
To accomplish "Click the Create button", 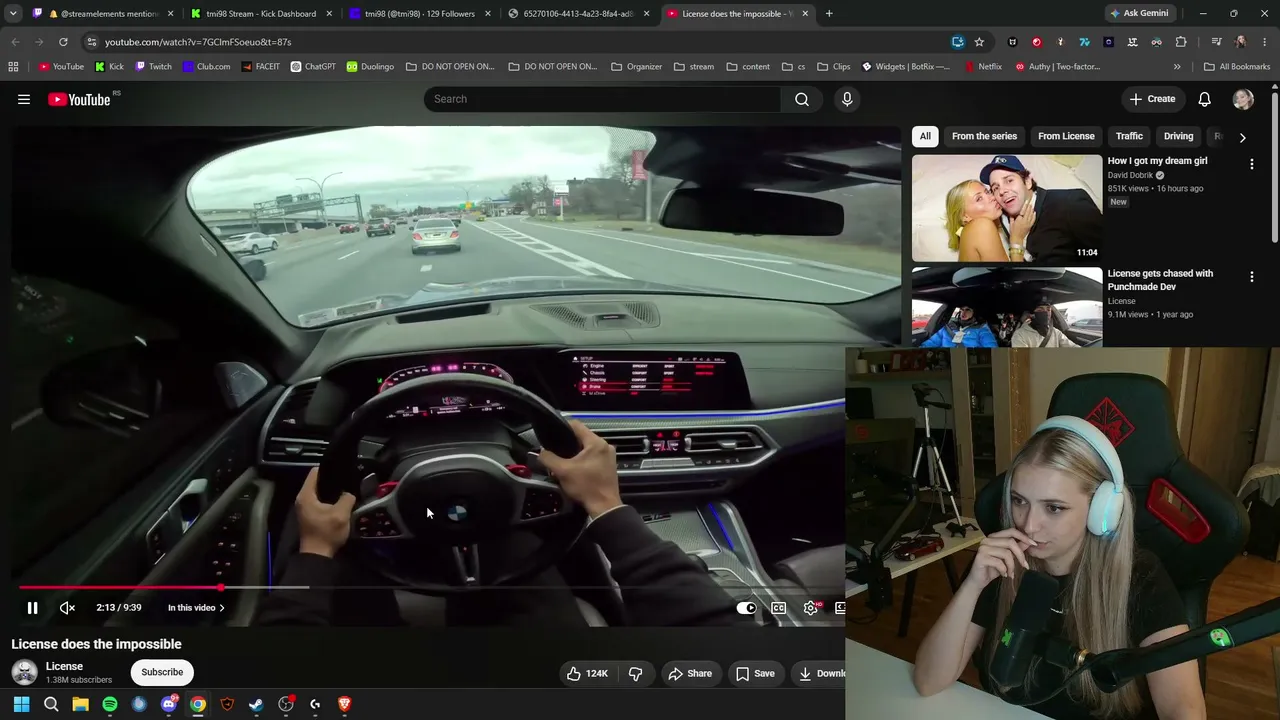I will coord(1152,99).
